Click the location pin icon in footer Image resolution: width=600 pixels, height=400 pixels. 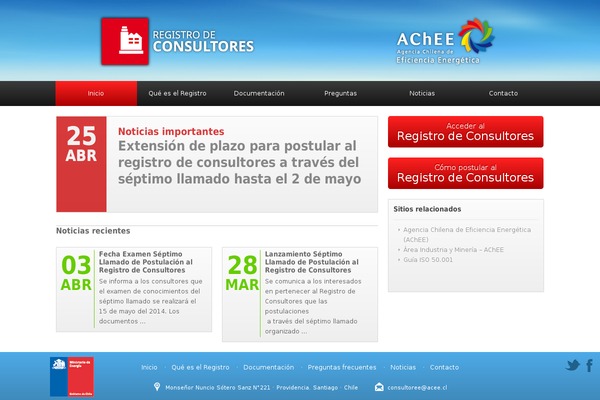157,387
